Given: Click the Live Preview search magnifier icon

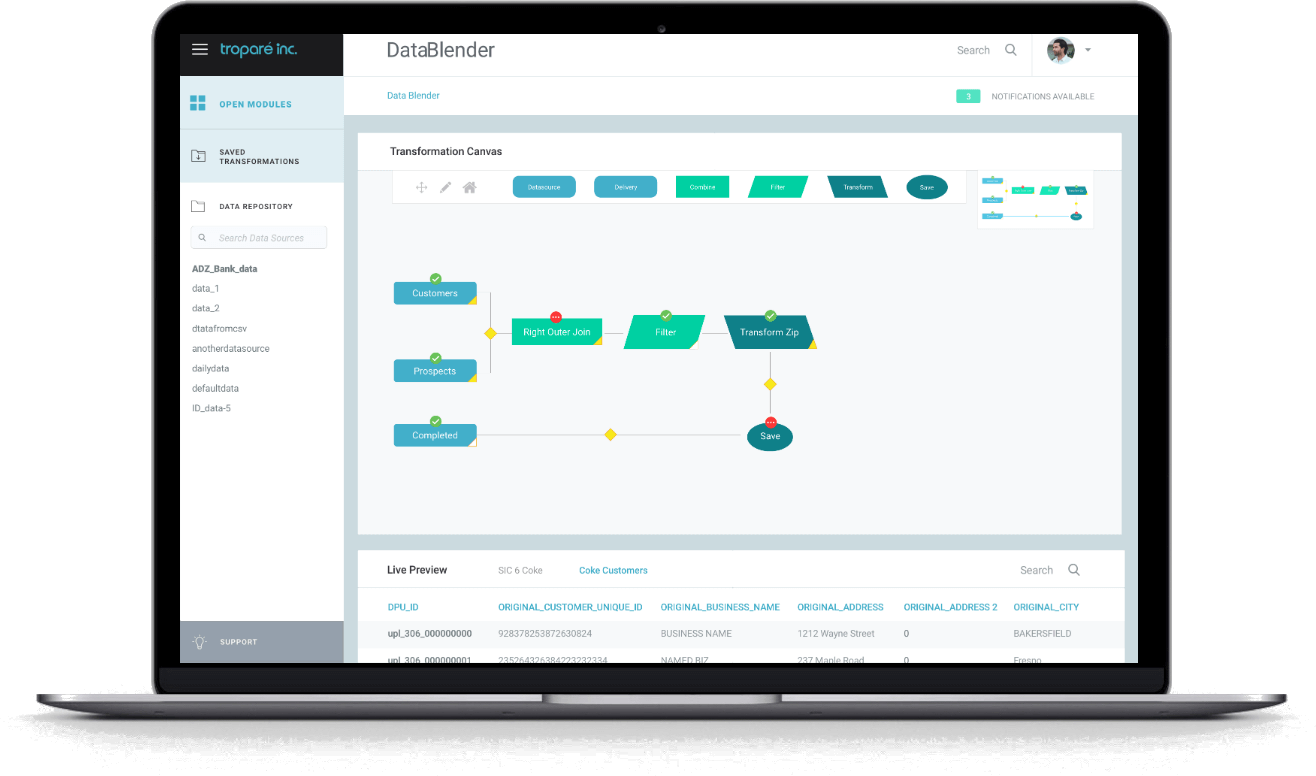Looking at the screenshot, I should [x=1074, y=570].
